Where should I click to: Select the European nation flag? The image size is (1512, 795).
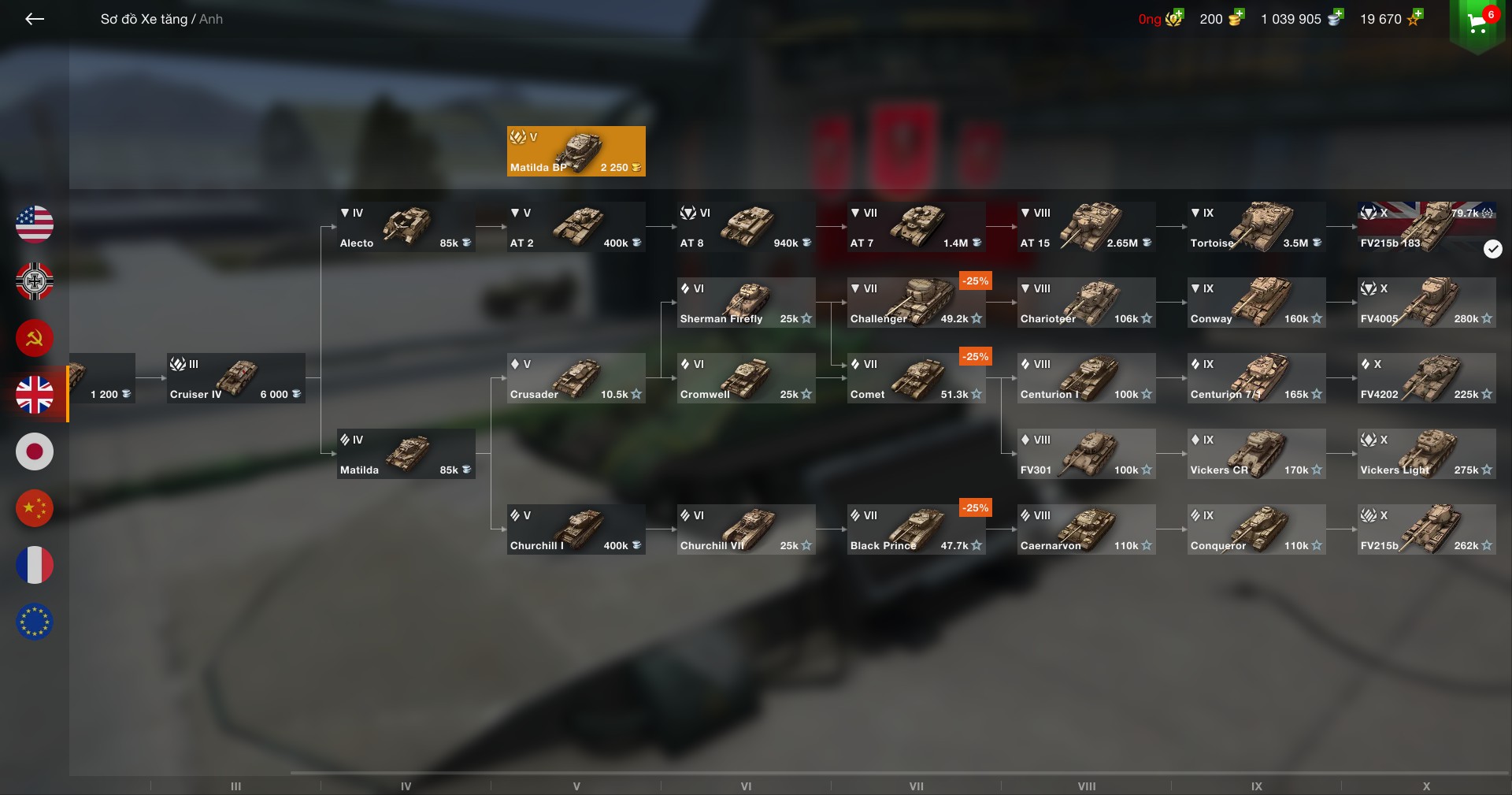coord(35,622)
